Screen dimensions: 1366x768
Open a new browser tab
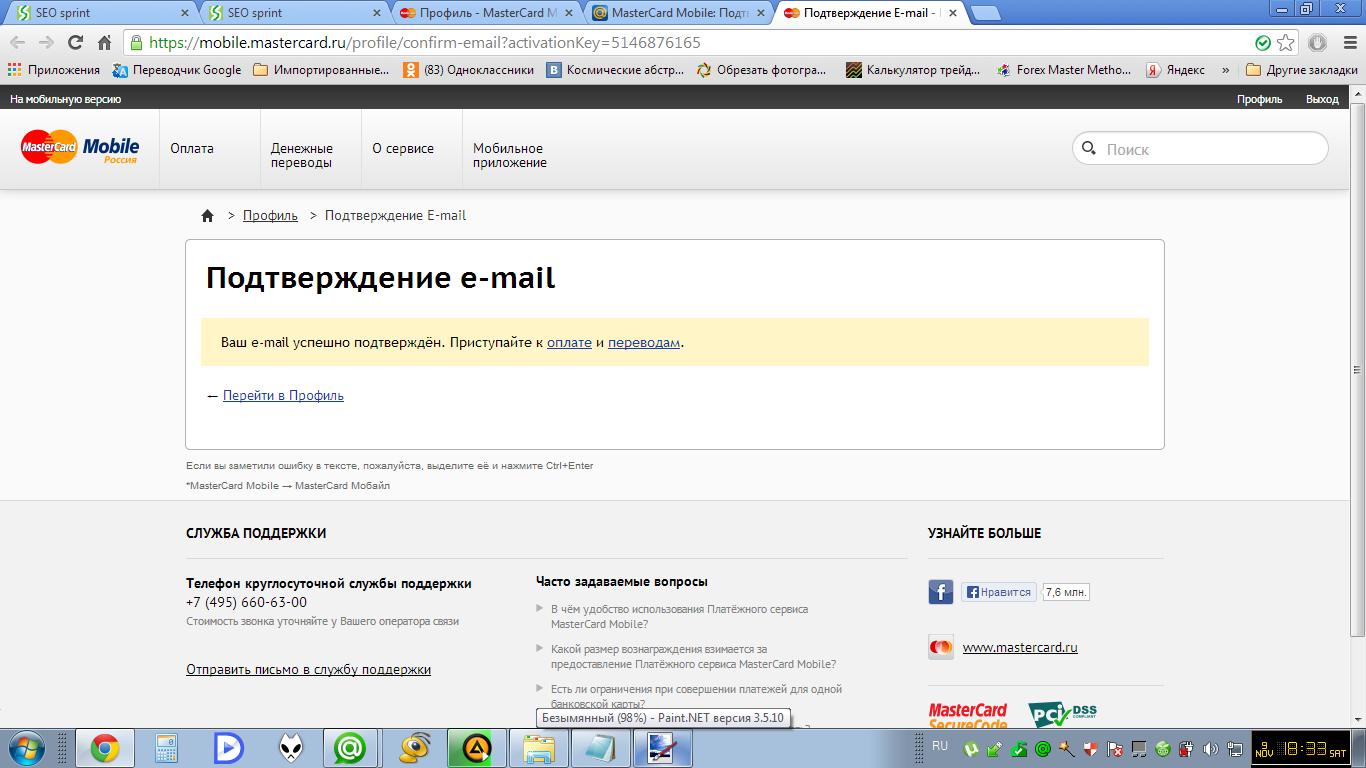(x=986, y=13)
